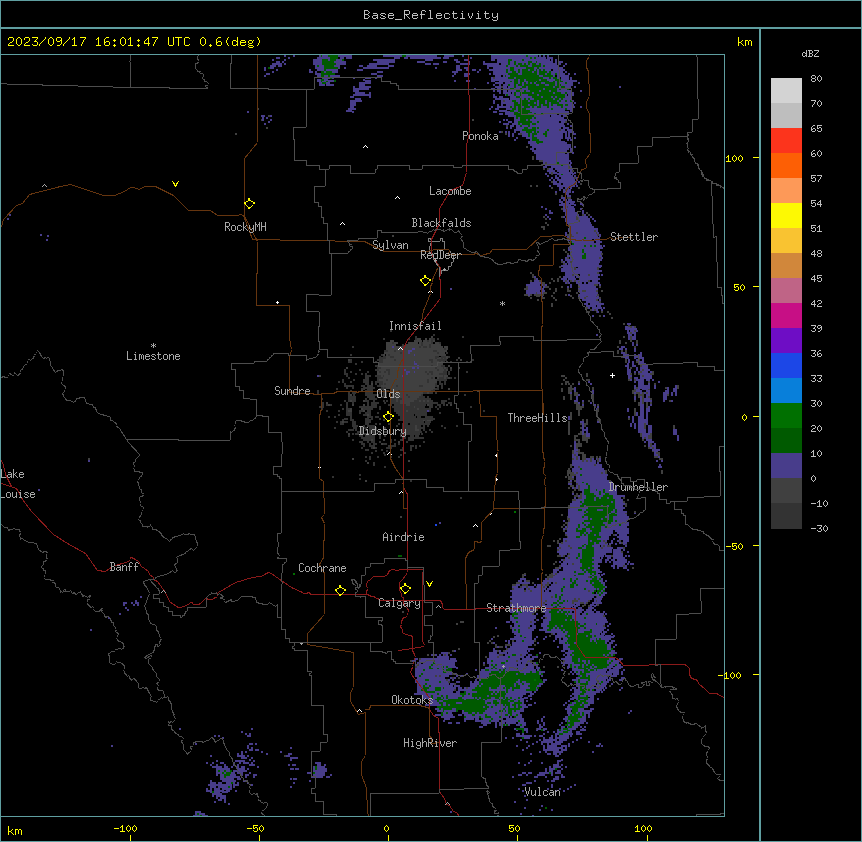Click the red 65 dBZ legend swatch
Image resolution: width=862 pixels, height=842 pixels.
click(786, 140)
